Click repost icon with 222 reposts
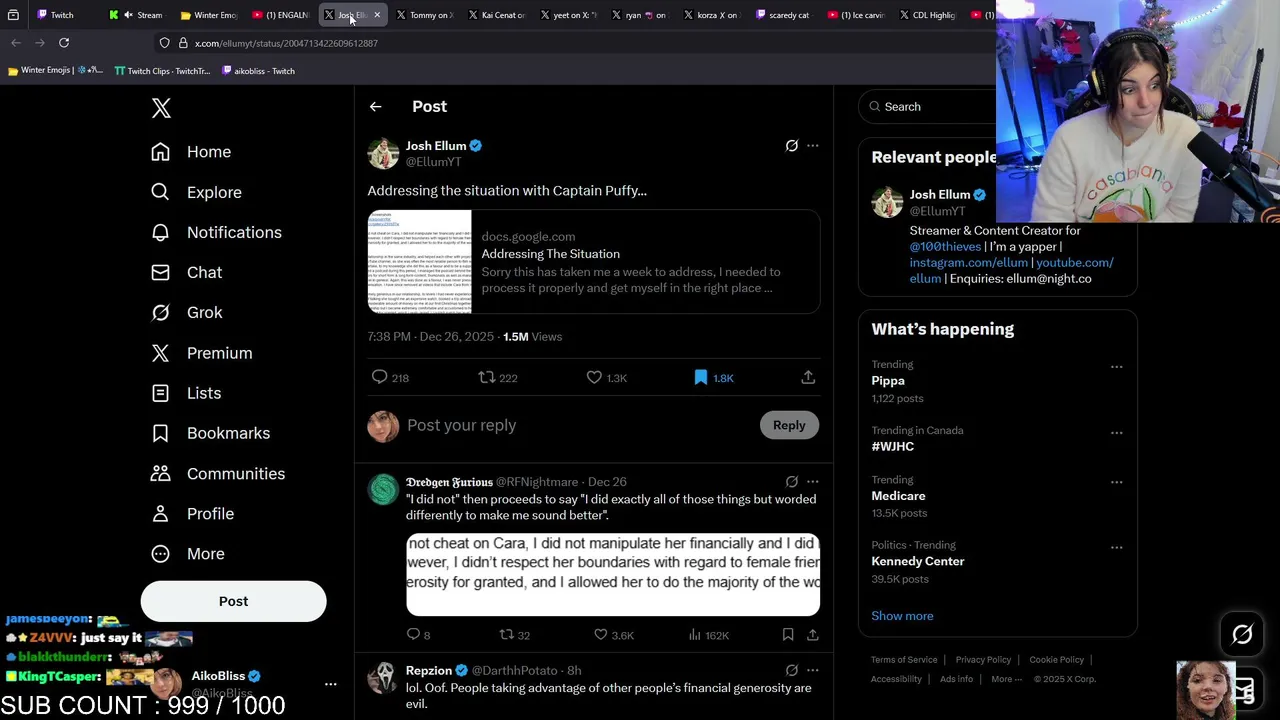This screenshot has width=1280, height=720. tap(486, 377)
